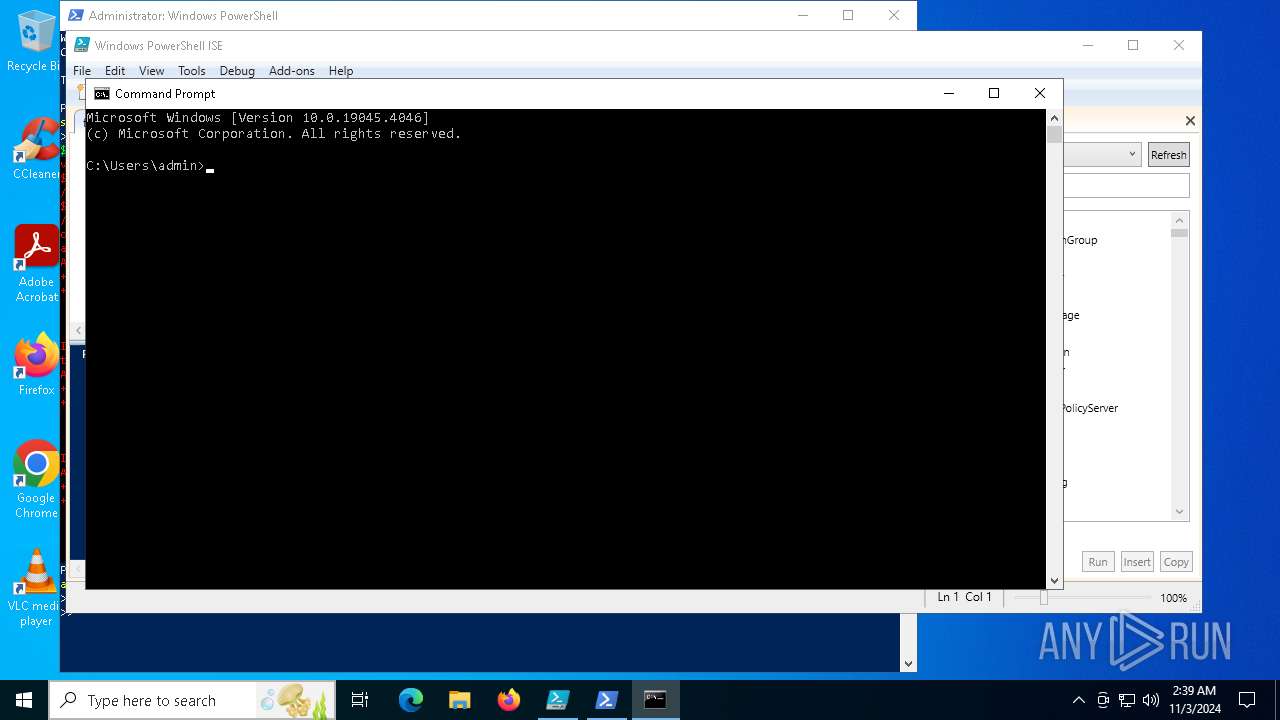Image resolution: width=1280 pixels, height=720 pixels.
Task: Open Google Chrome desktop shortcut
Action: point(36,480)
